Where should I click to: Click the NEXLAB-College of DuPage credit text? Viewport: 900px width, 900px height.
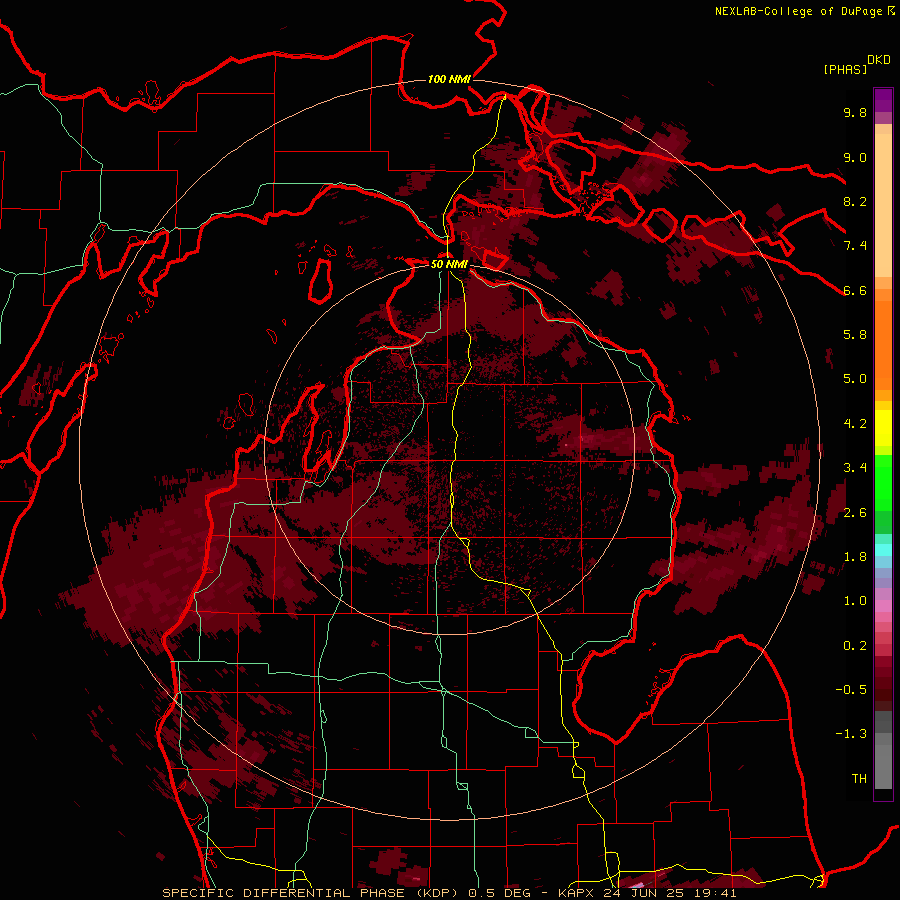pyautogui.click(x=799, y=11)
